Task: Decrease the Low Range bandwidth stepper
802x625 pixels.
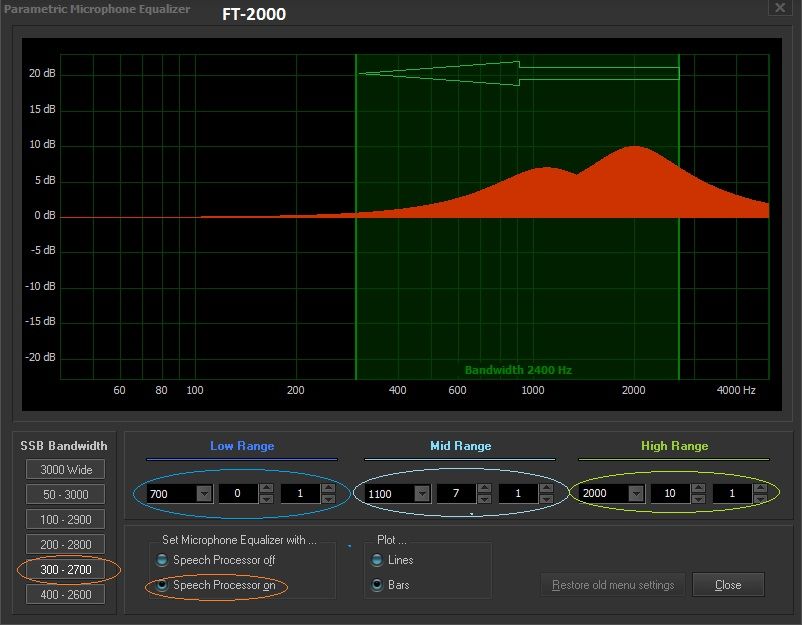Action: click(328, 499)
